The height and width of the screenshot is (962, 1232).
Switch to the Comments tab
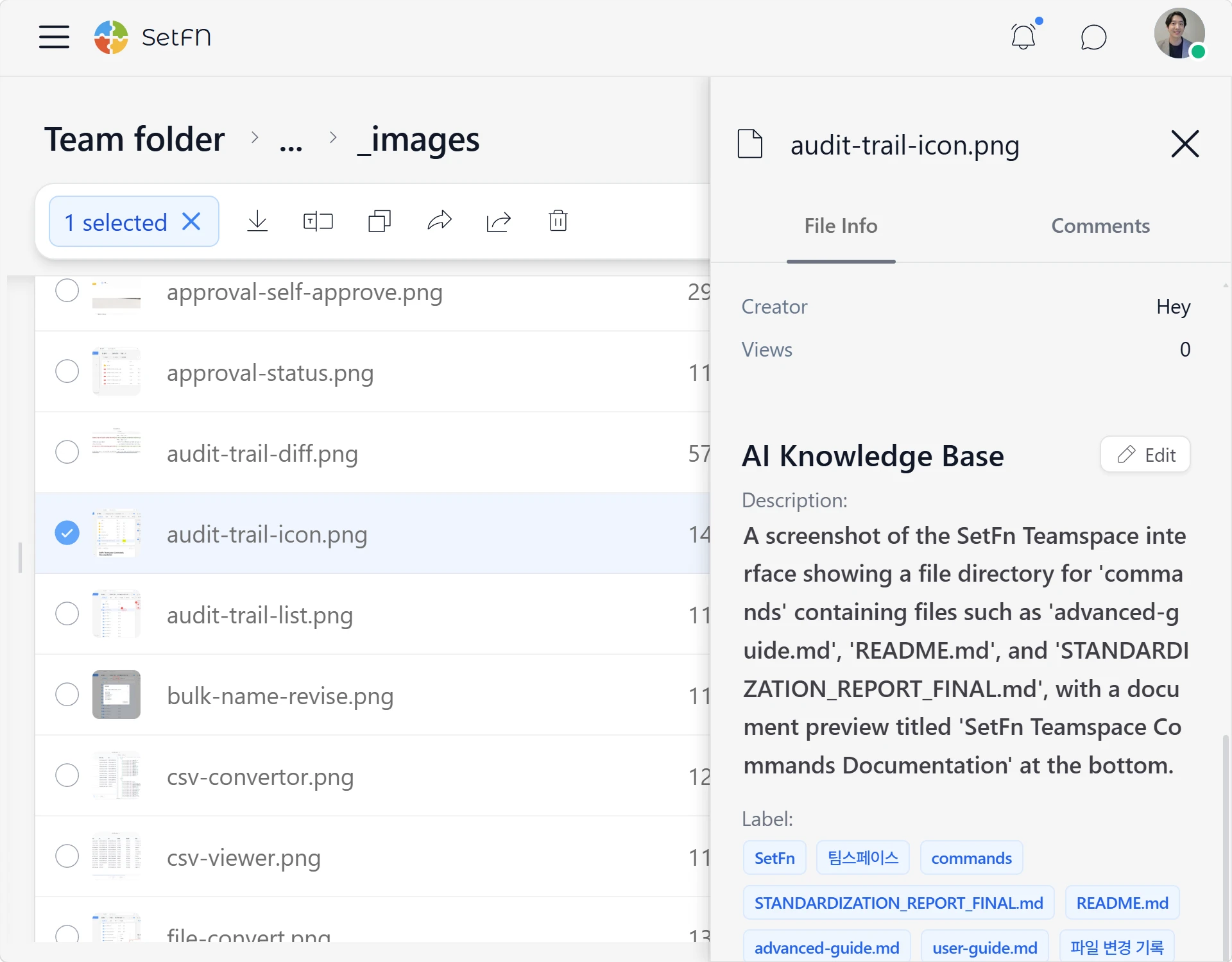coord(1100,226)
